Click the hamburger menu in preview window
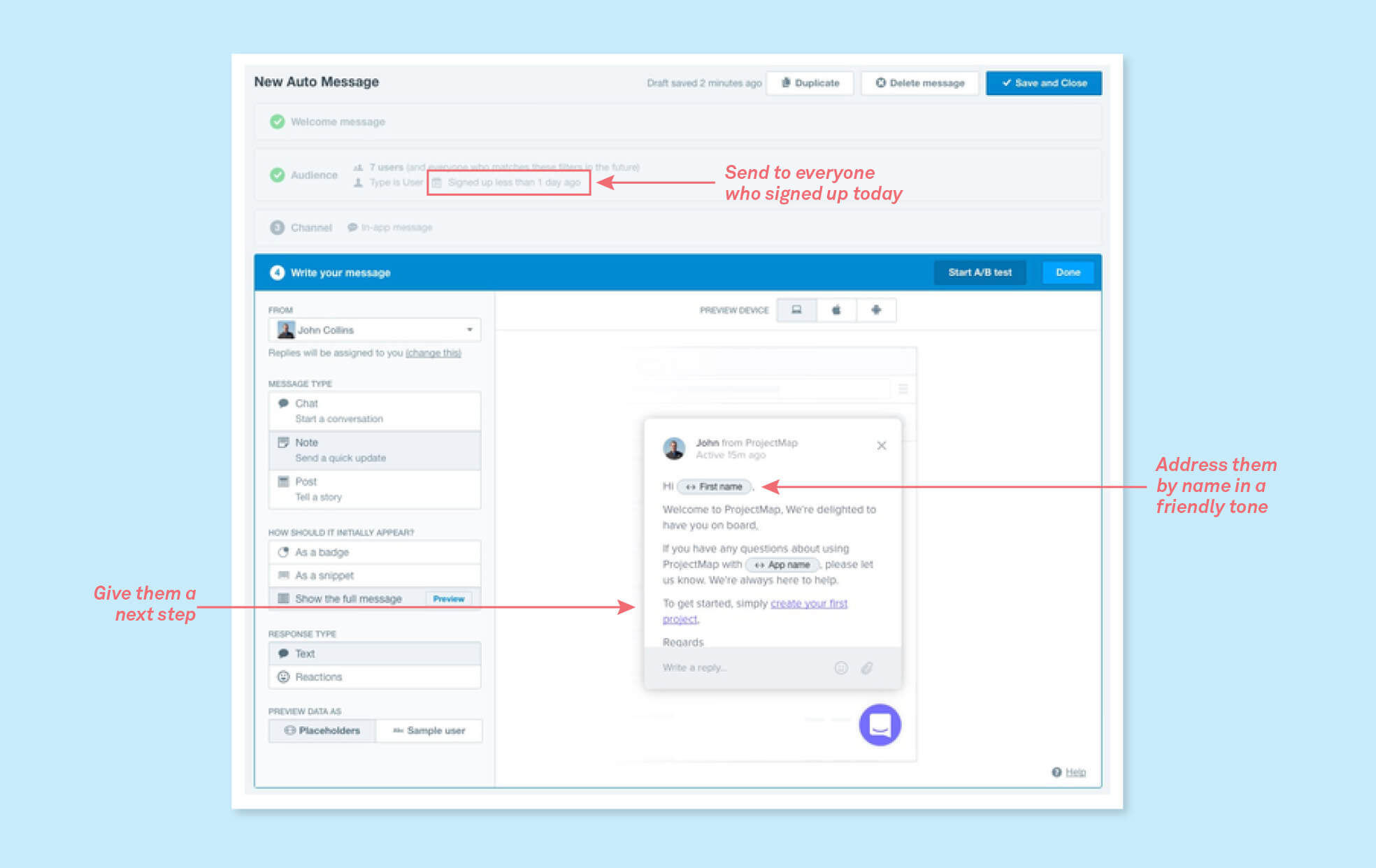The image size is (1376, 868). pyautogui.click(x=903, y=389)
